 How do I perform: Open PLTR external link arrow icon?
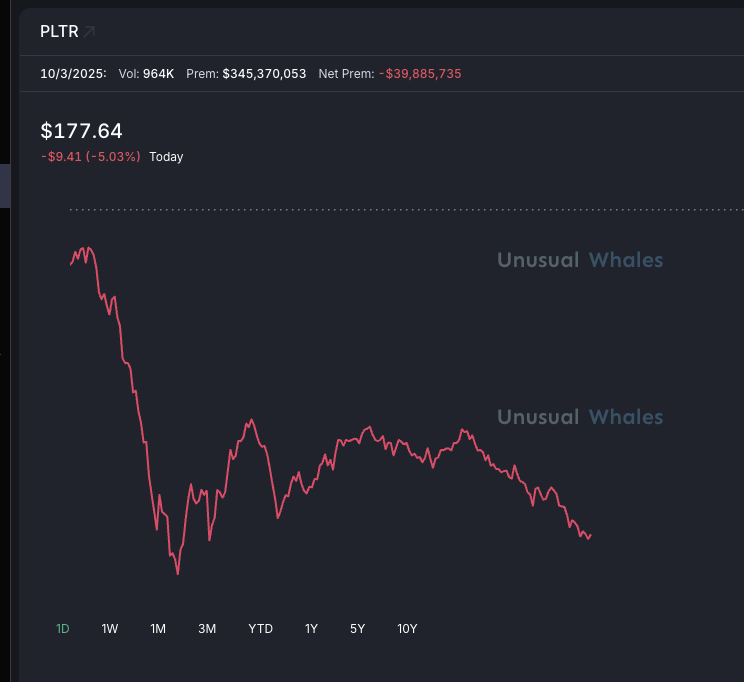(90, 32)
